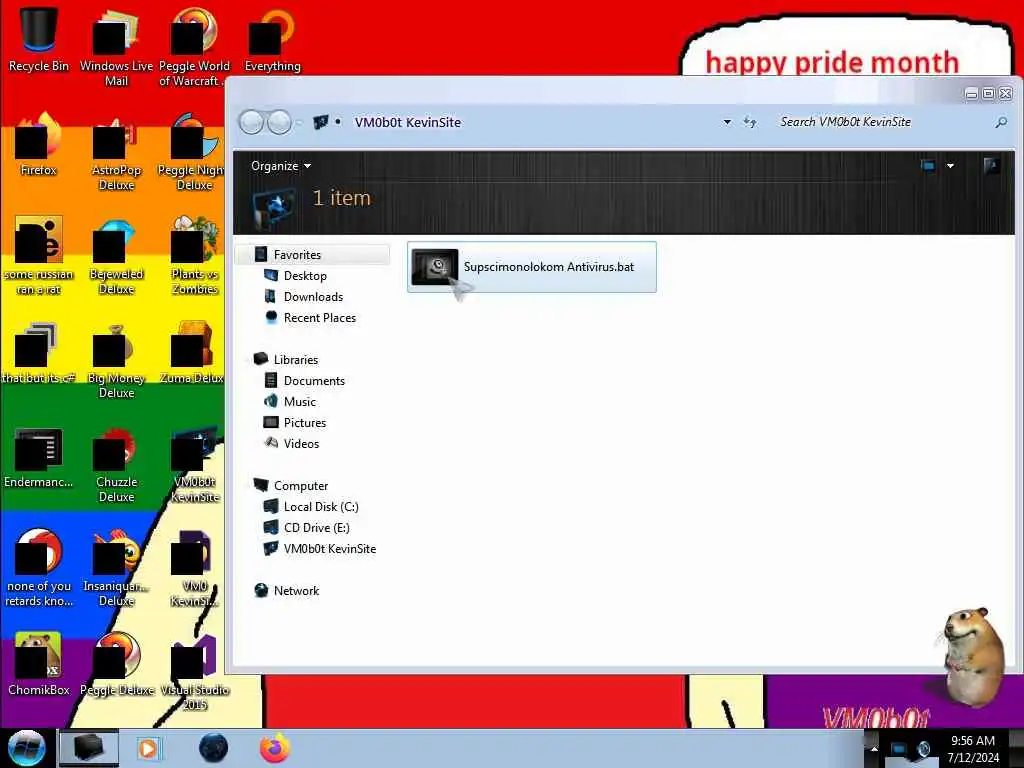The image size is (1024, 768).
Task: Open the taskbar clock showing 9:56 AM
Action: click(x=973, y=749)
